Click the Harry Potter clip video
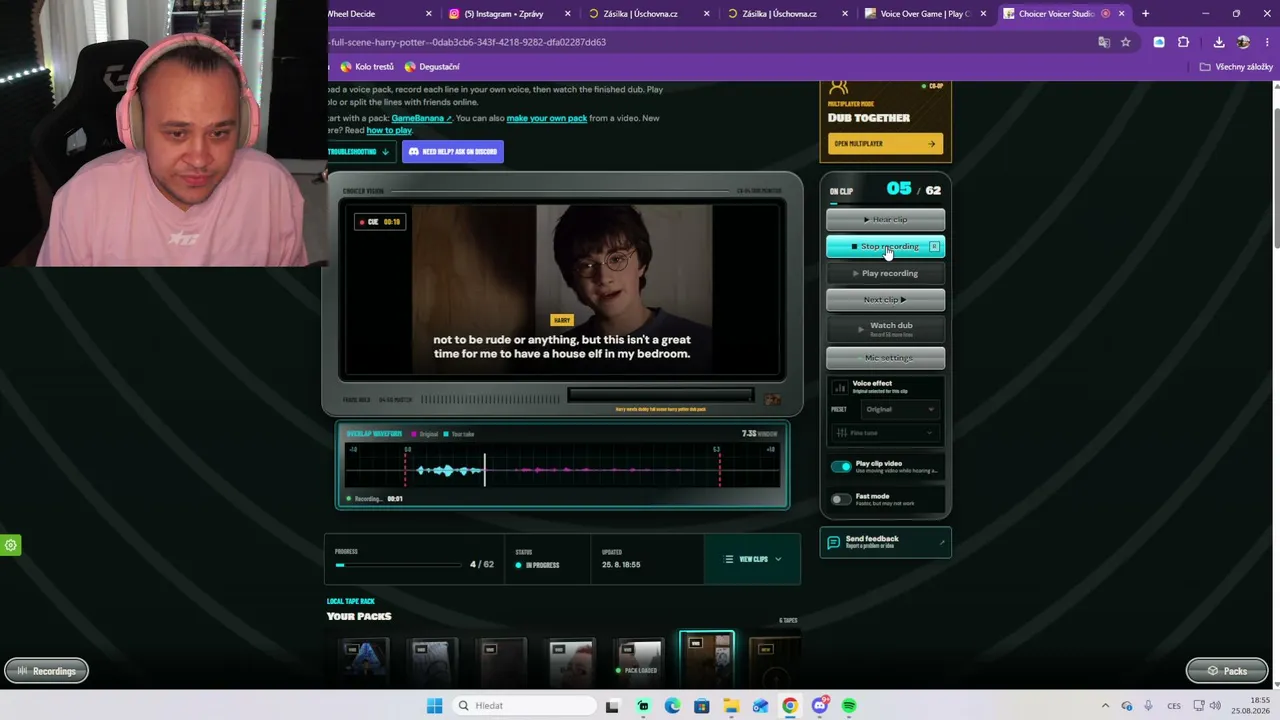Viewport: 1280px width, 720px height. tap(562, 290)
